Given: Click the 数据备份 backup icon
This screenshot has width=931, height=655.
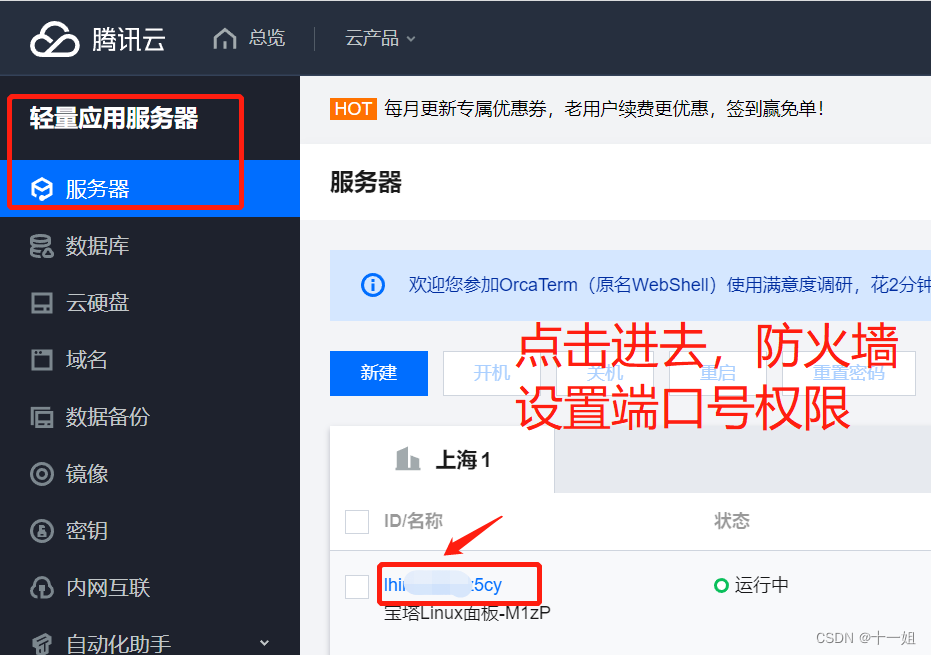Looking at the screenshot, I should pos(42,417).
